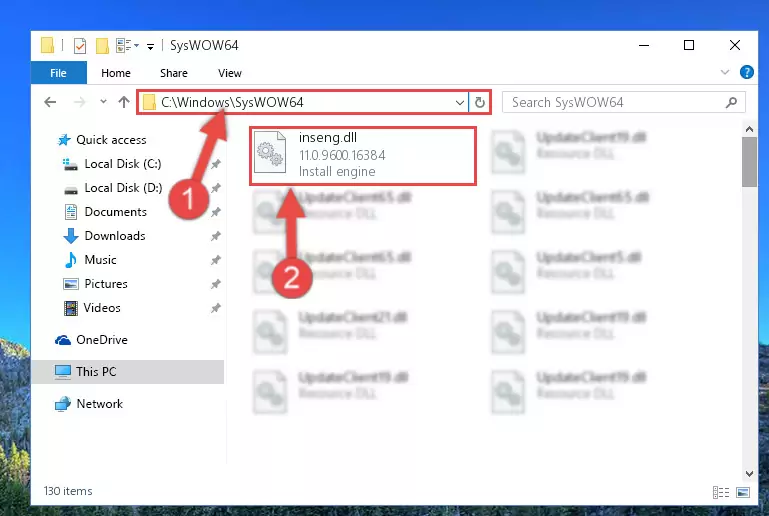Select This PC in navigation pane

tap(128, 372)
